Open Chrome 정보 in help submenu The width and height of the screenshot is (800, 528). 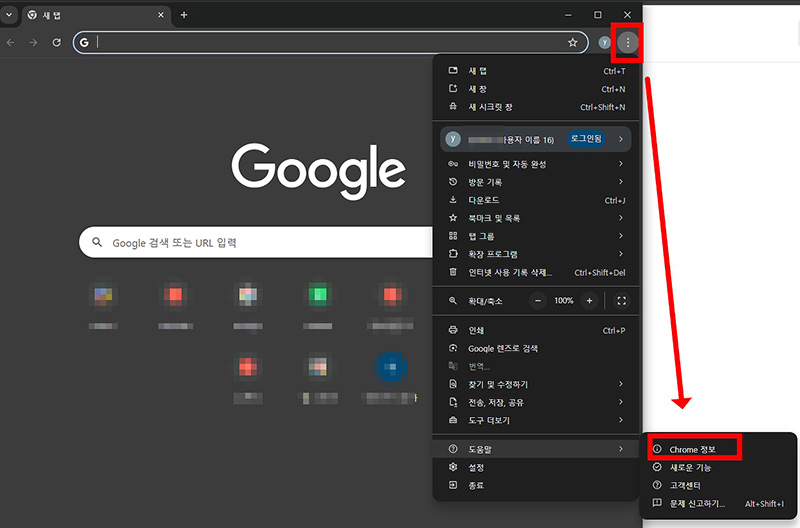click(718, 449)
